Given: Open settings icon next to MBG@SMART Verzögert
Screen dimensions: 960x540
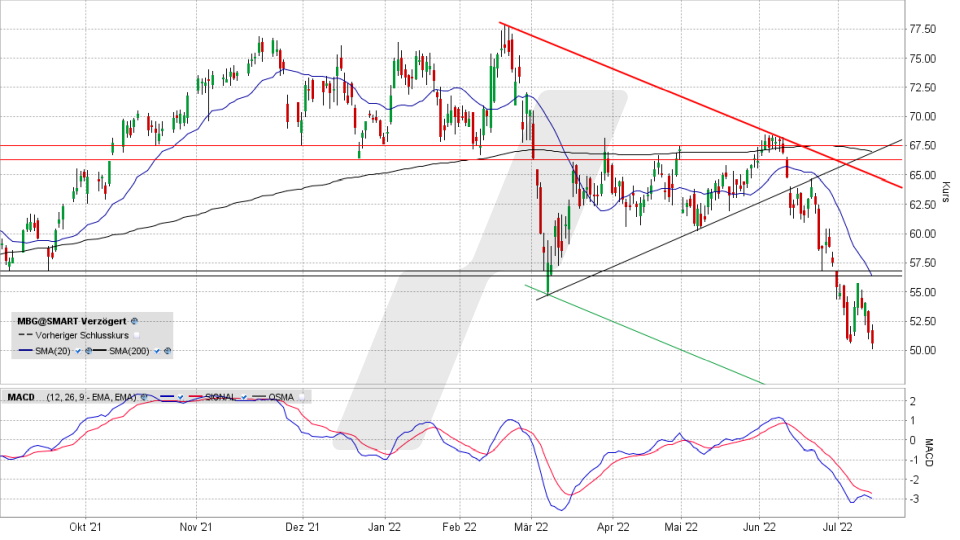Looking at the screenshot, I should click(x=135, y=321).
